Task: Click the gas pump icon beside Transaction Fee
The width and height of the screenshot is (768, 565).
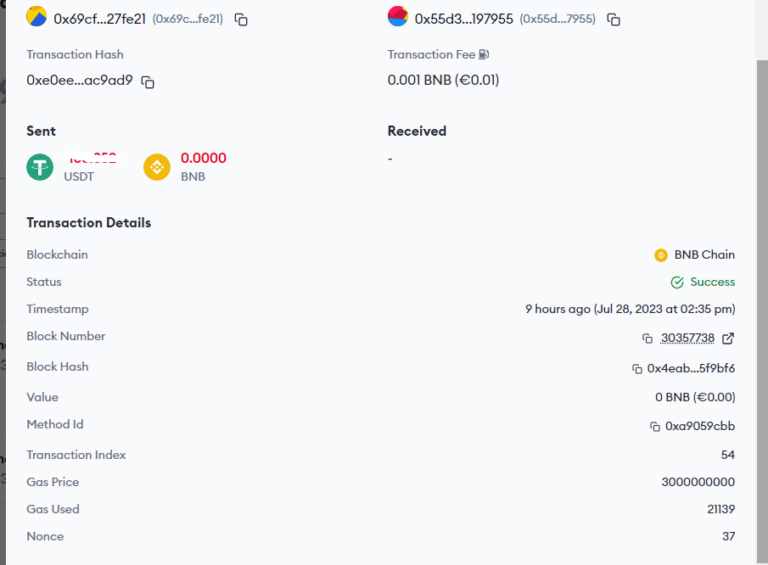Action: click(484, 55)
